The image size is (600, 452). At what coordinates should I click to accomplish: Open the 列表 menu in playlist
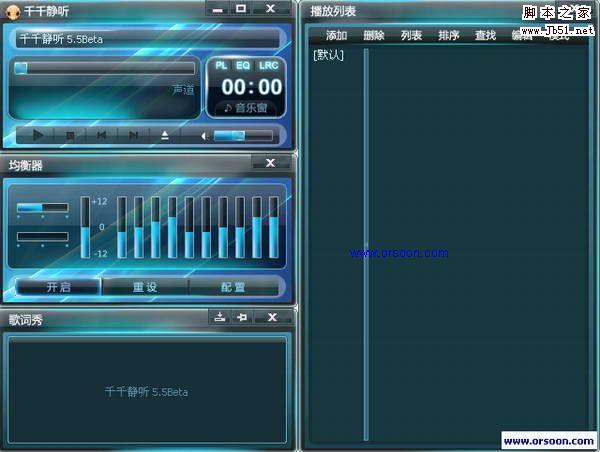click(411, 36)
